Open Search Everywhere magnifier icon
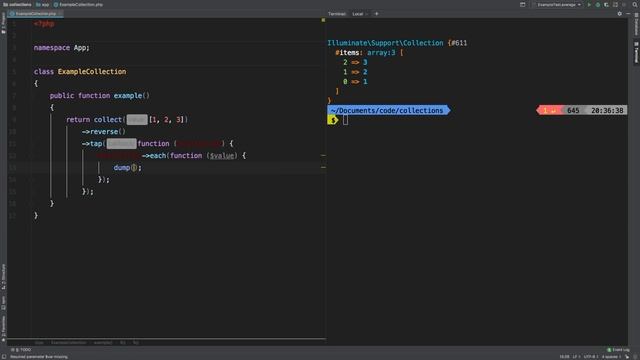640x360 pixels. (x=635, y=4)
